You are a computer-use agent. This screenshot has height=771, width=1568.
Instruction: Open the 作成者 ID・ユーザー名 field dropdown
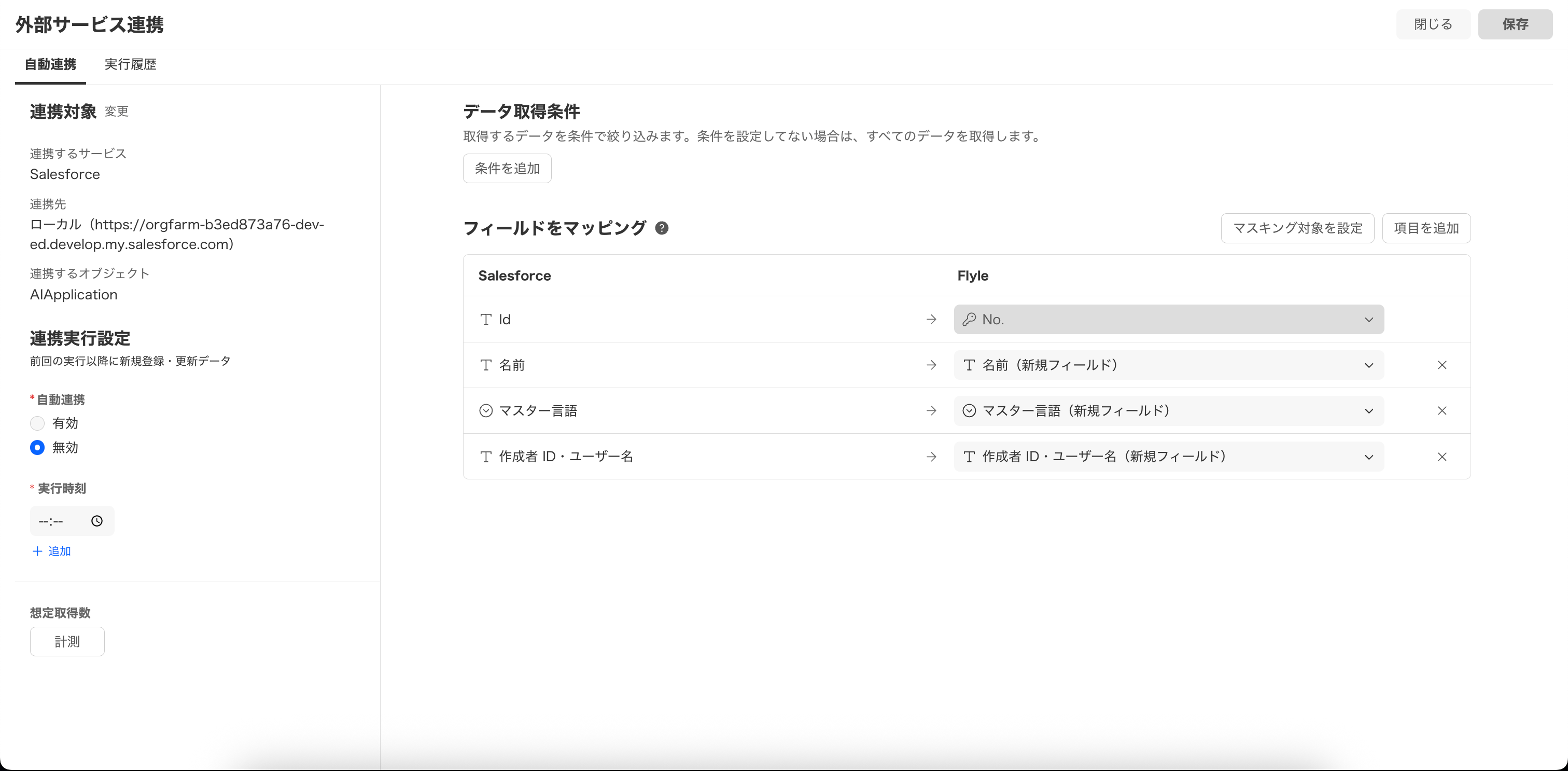coord(1368,457)
